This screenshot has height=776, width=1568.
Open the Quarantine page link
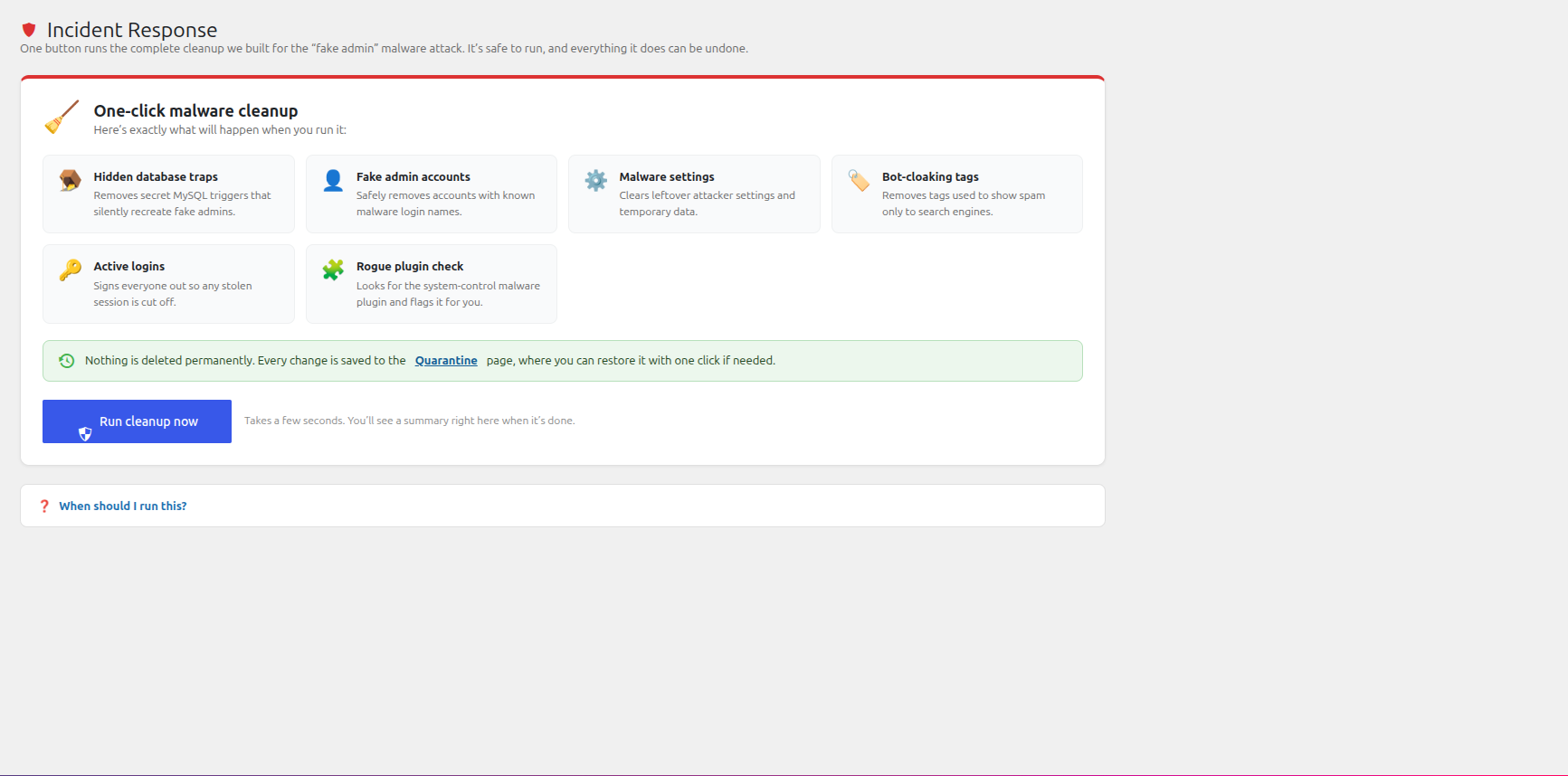tap(446, 361)
